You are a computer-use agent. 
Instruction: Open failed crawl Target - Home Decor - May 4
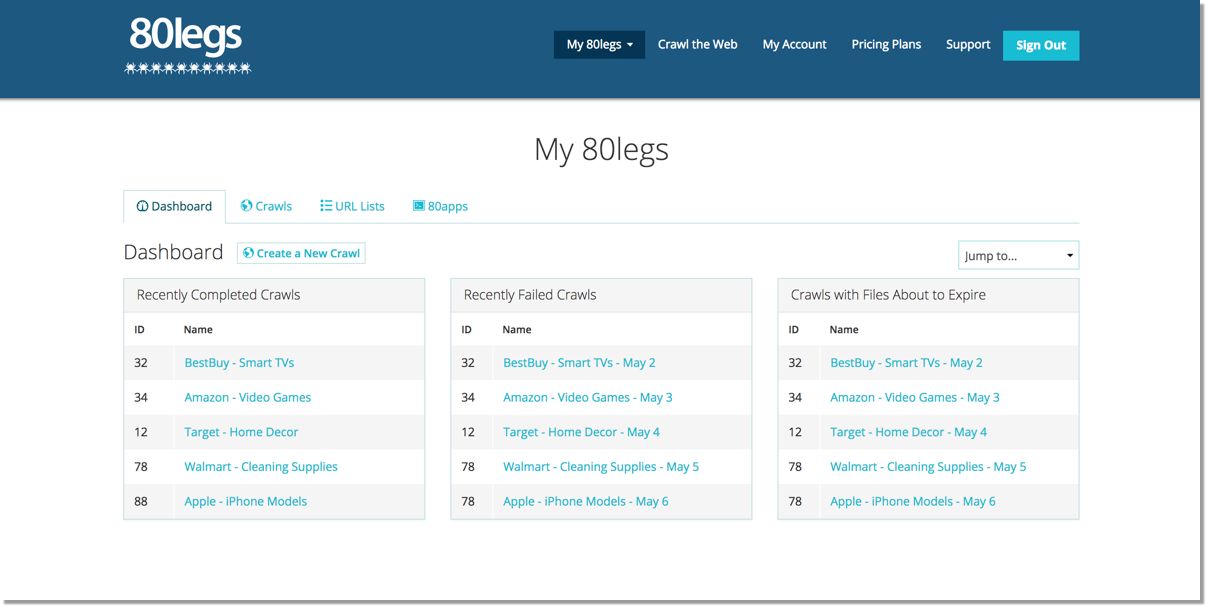[x=581, y=432]
